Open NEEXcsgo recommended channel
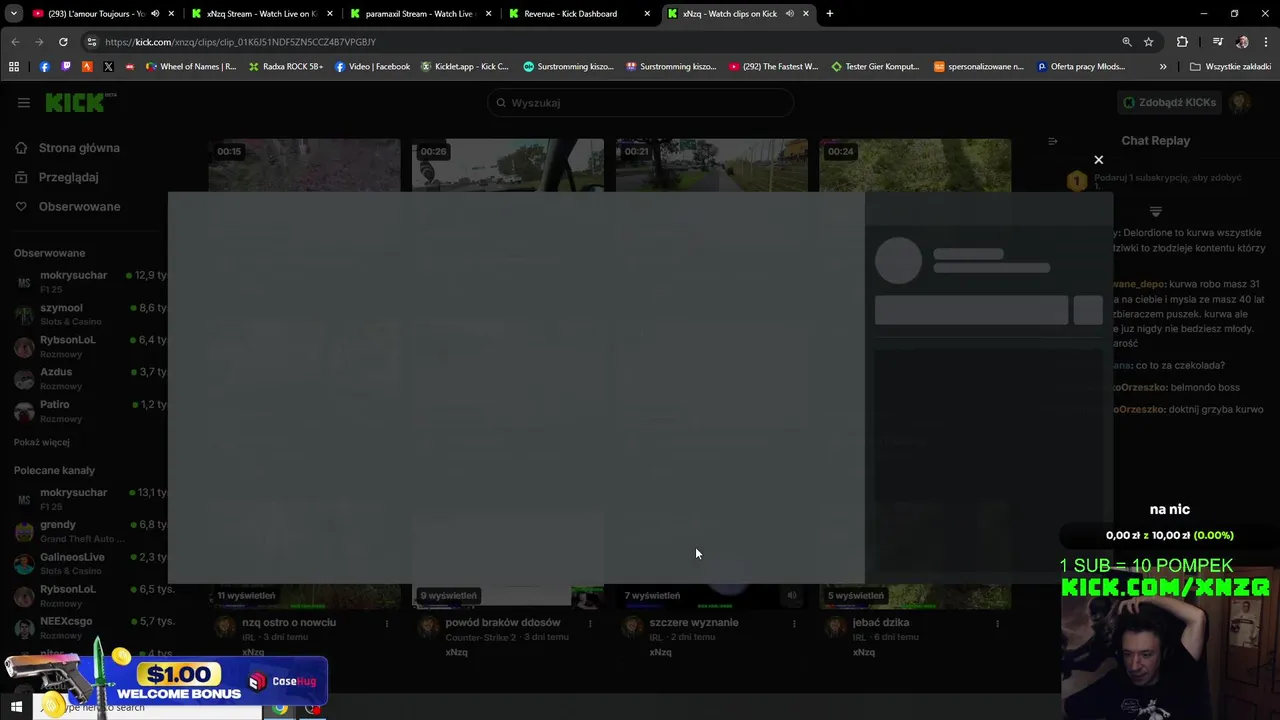 click(x=90, y=626)
